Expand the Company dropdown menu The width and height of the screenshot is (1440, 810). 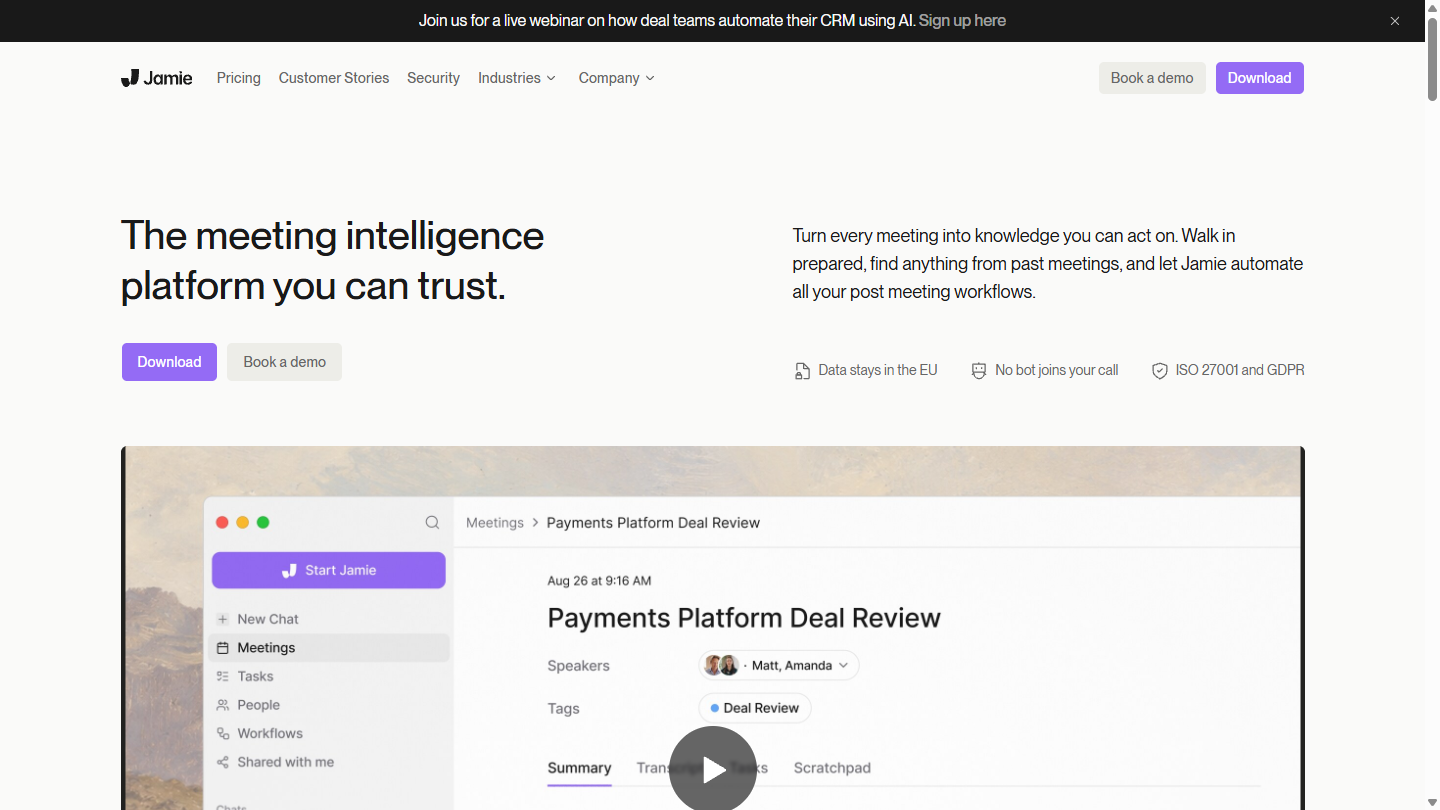pyautogui.click(x=617, y=78)
